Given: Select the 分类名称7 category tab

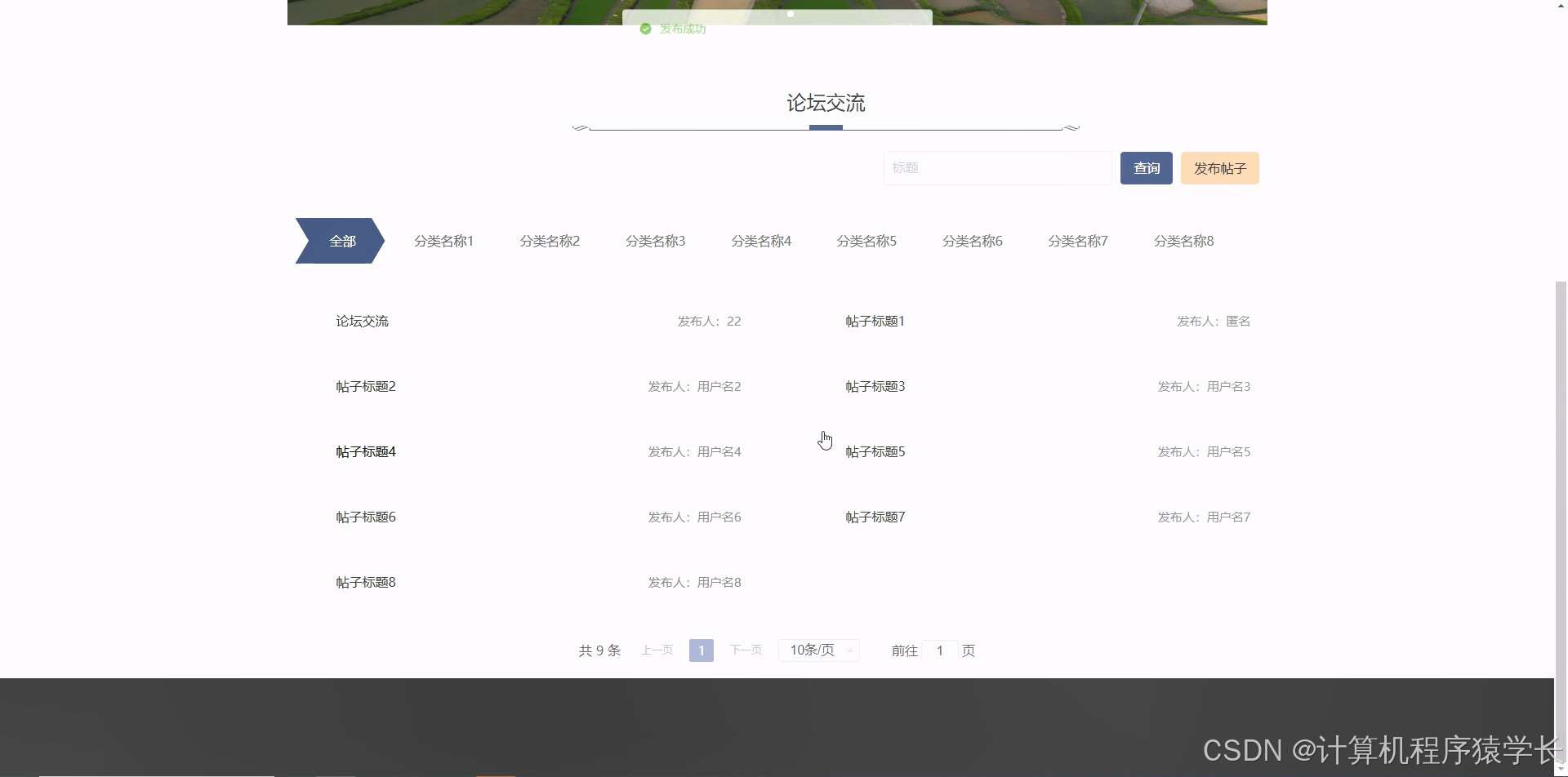Looking at the screenshot, I should 1078,241.
